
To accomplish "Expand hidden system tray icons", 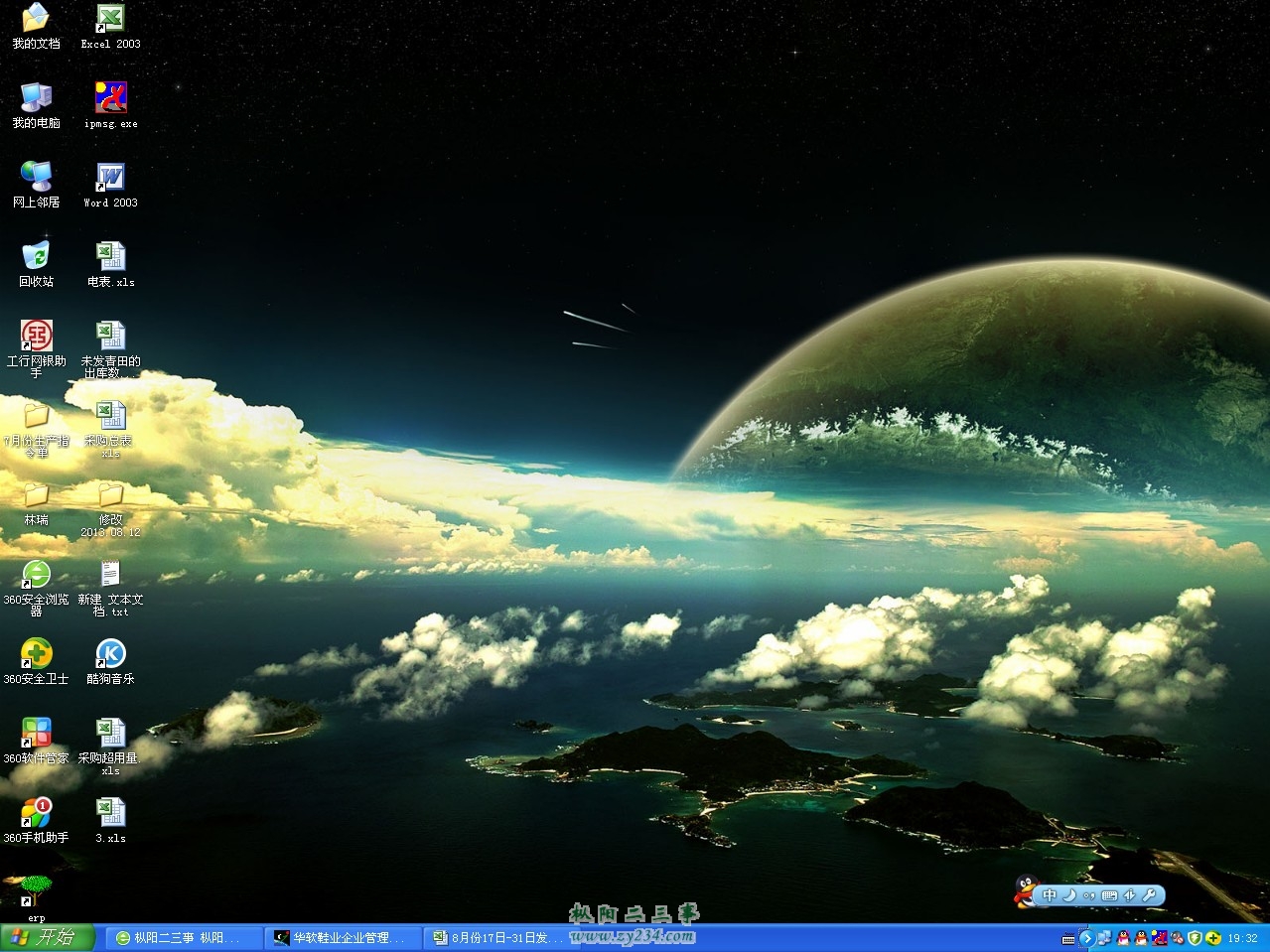I will (1086, 938).
